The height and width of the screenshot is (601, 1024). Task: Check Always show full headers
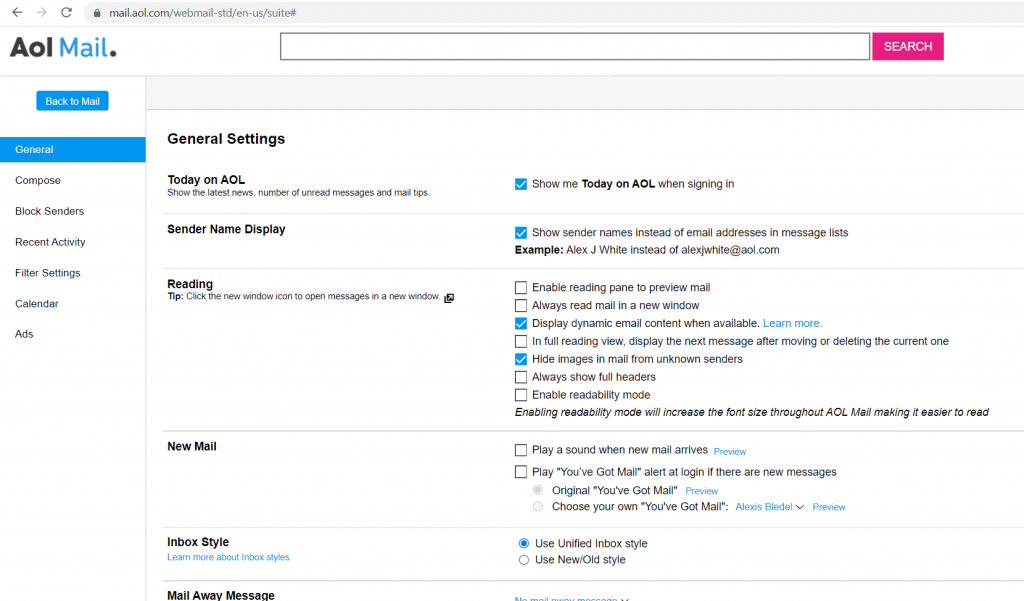point(521,376)
